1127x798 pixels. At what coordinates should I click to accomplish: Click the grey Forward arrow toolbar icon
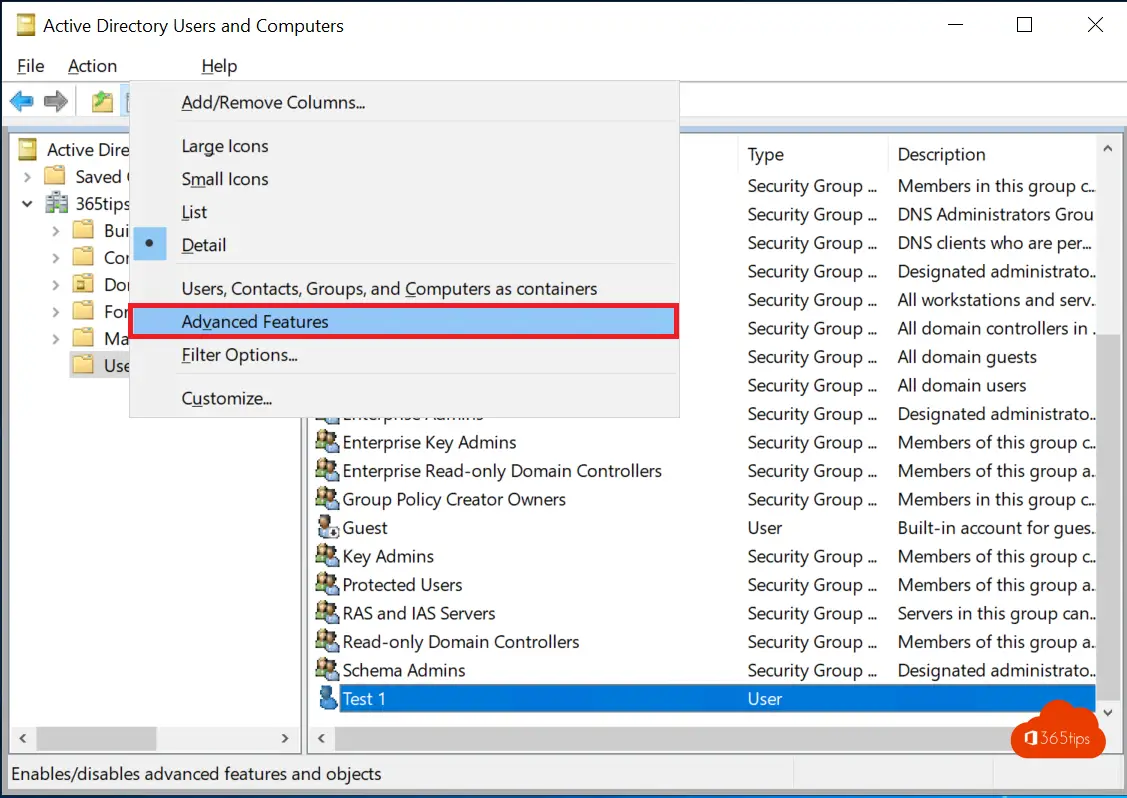56,101
